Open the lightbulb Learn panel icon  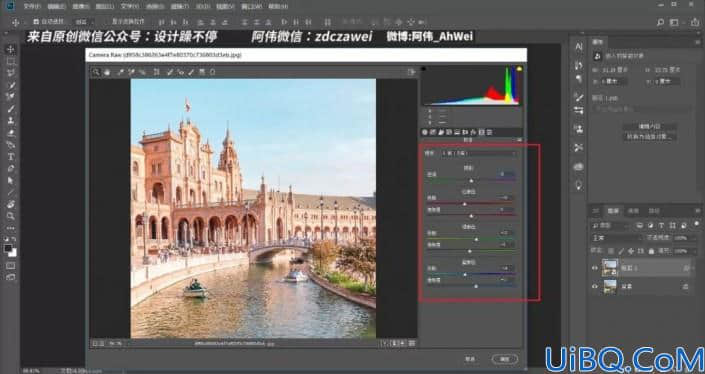(579, 185)
